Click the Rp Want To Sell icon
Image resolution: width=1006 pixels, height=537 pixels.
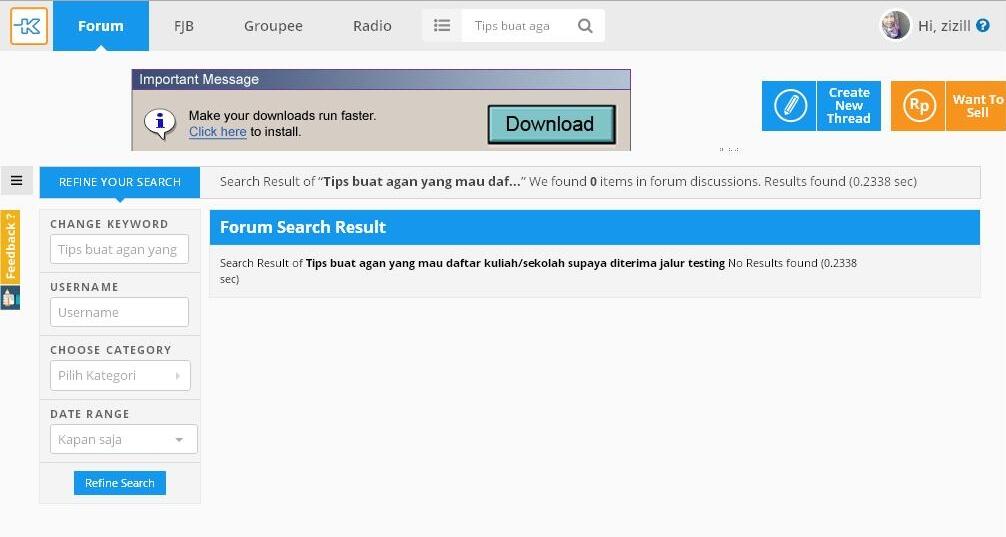(918, 106)
